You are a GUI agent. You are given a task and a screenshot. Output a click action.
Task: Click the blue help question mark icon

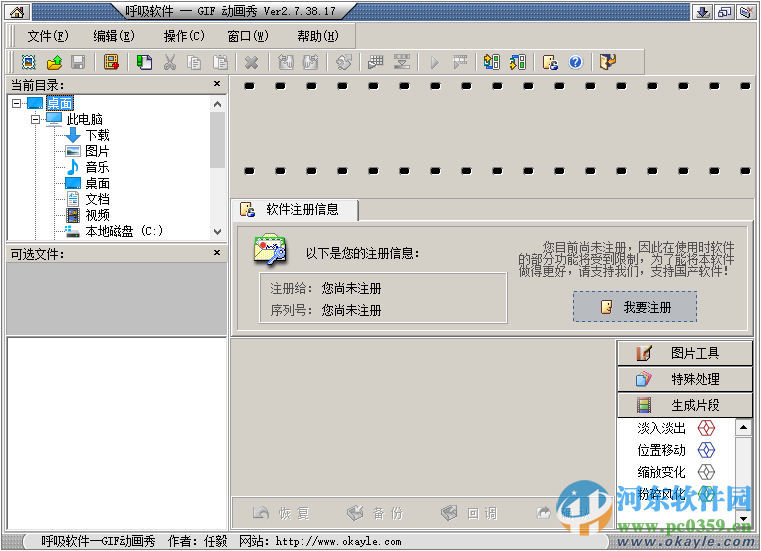(576, 62)
